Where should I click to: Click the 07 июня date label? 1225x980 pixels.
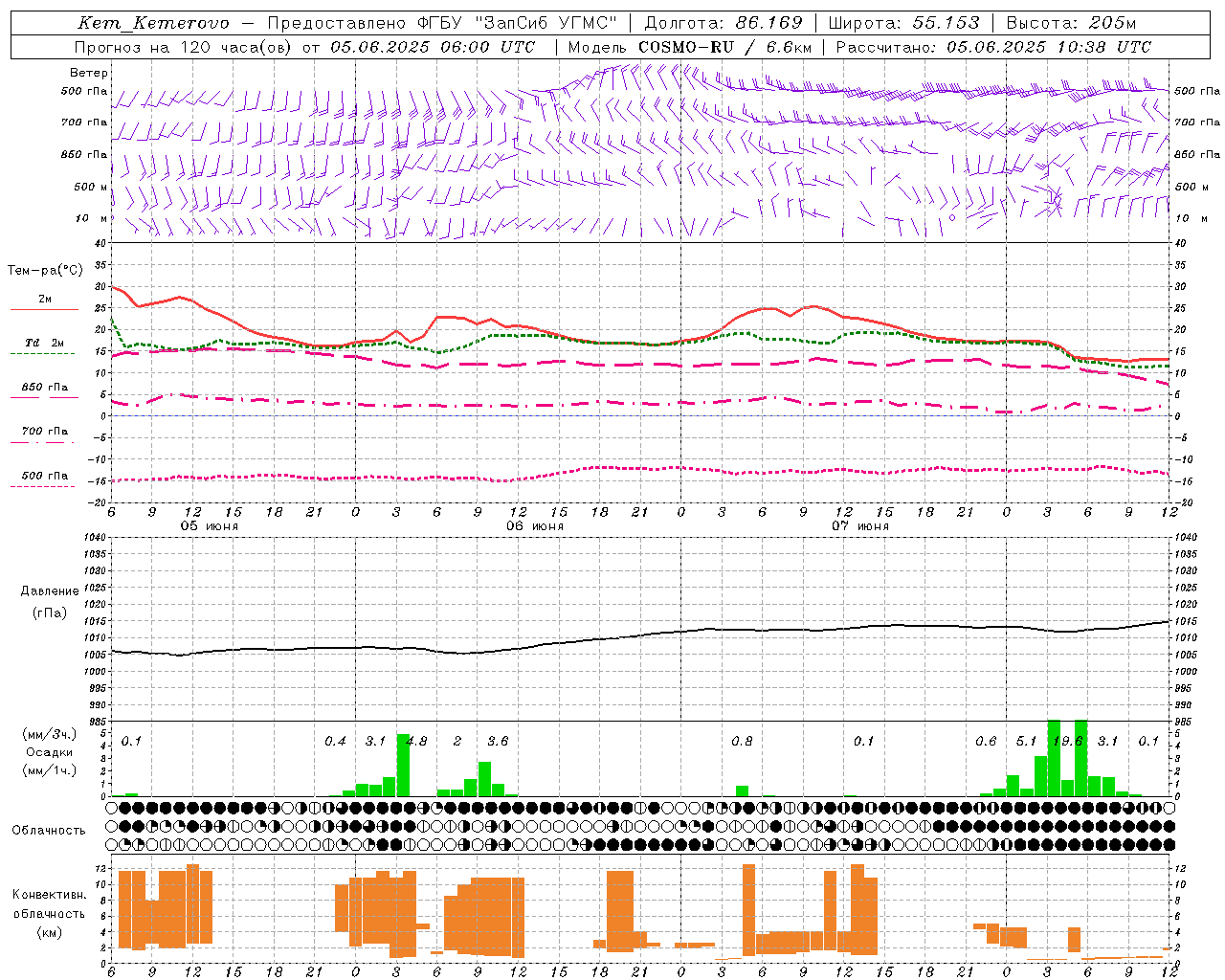[x=860, y=525]
